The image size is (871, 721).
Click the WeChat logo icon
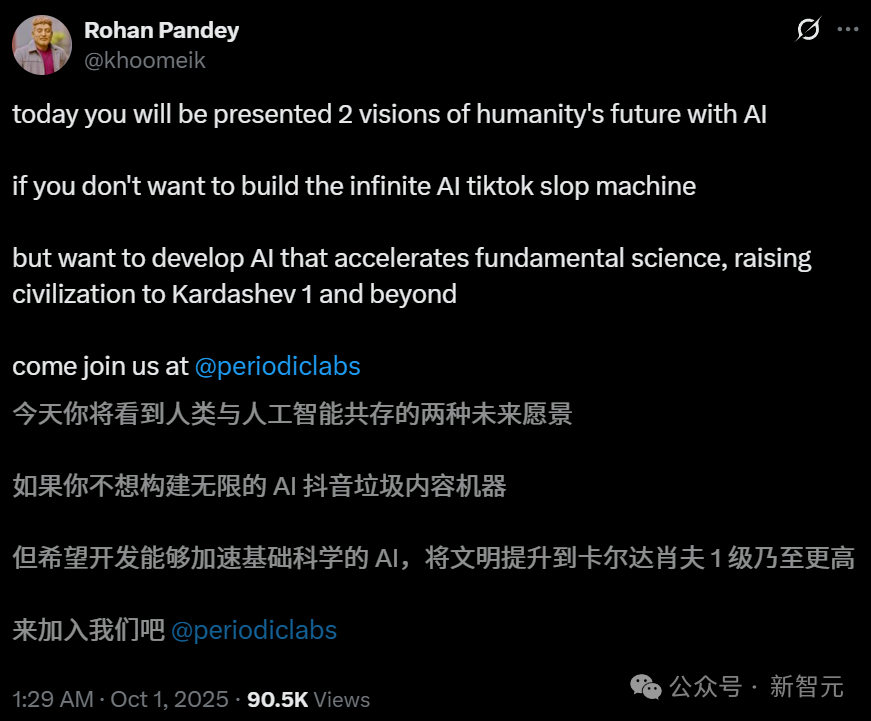[644, 686]
